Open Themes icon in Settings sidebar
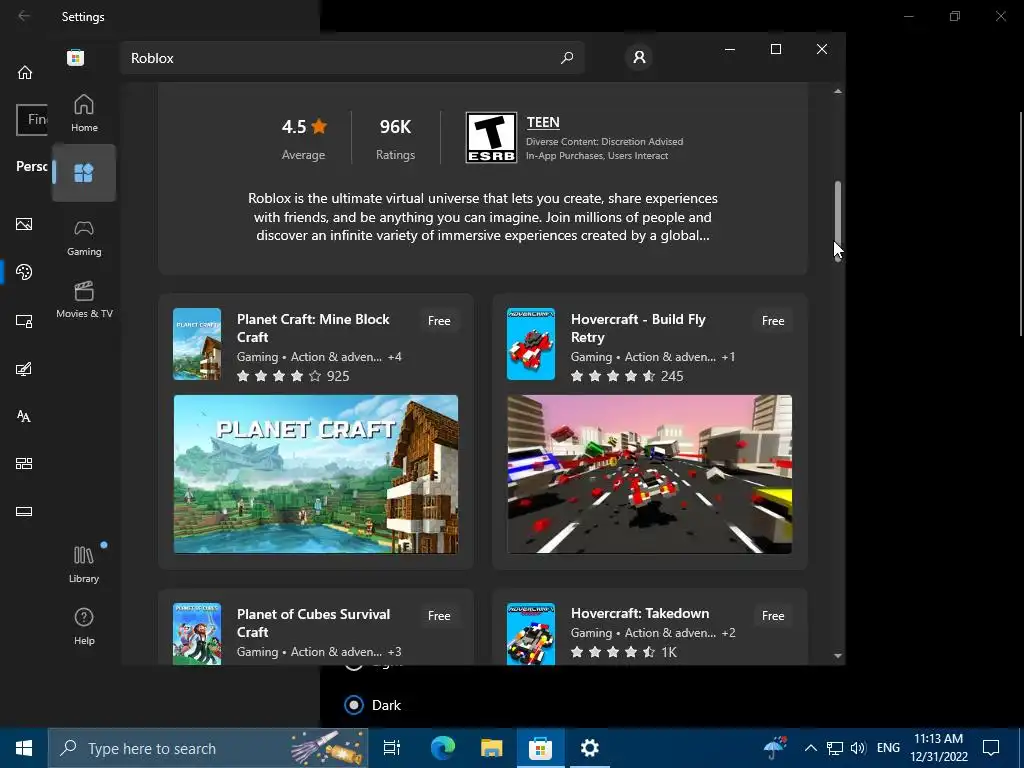 24,369
